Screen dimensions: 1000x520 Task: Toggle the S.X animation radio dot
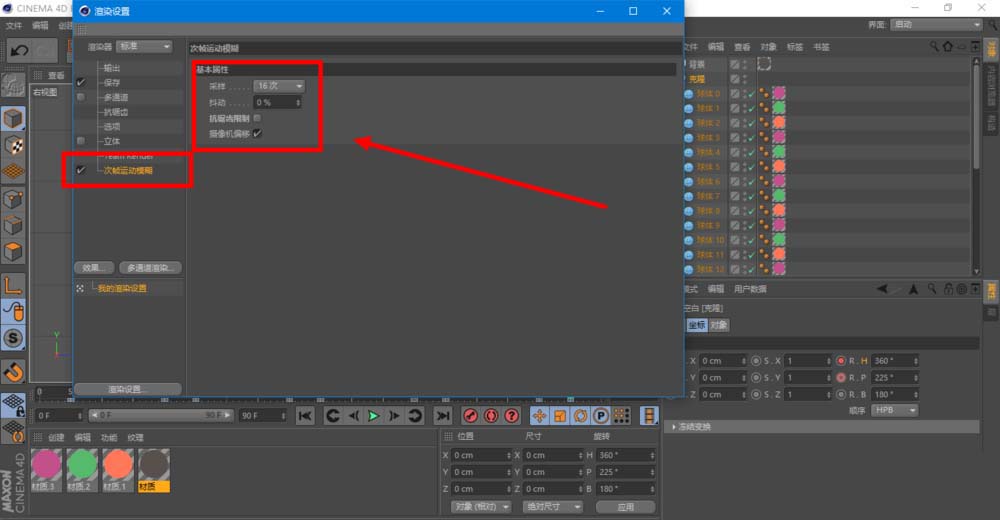756,361
